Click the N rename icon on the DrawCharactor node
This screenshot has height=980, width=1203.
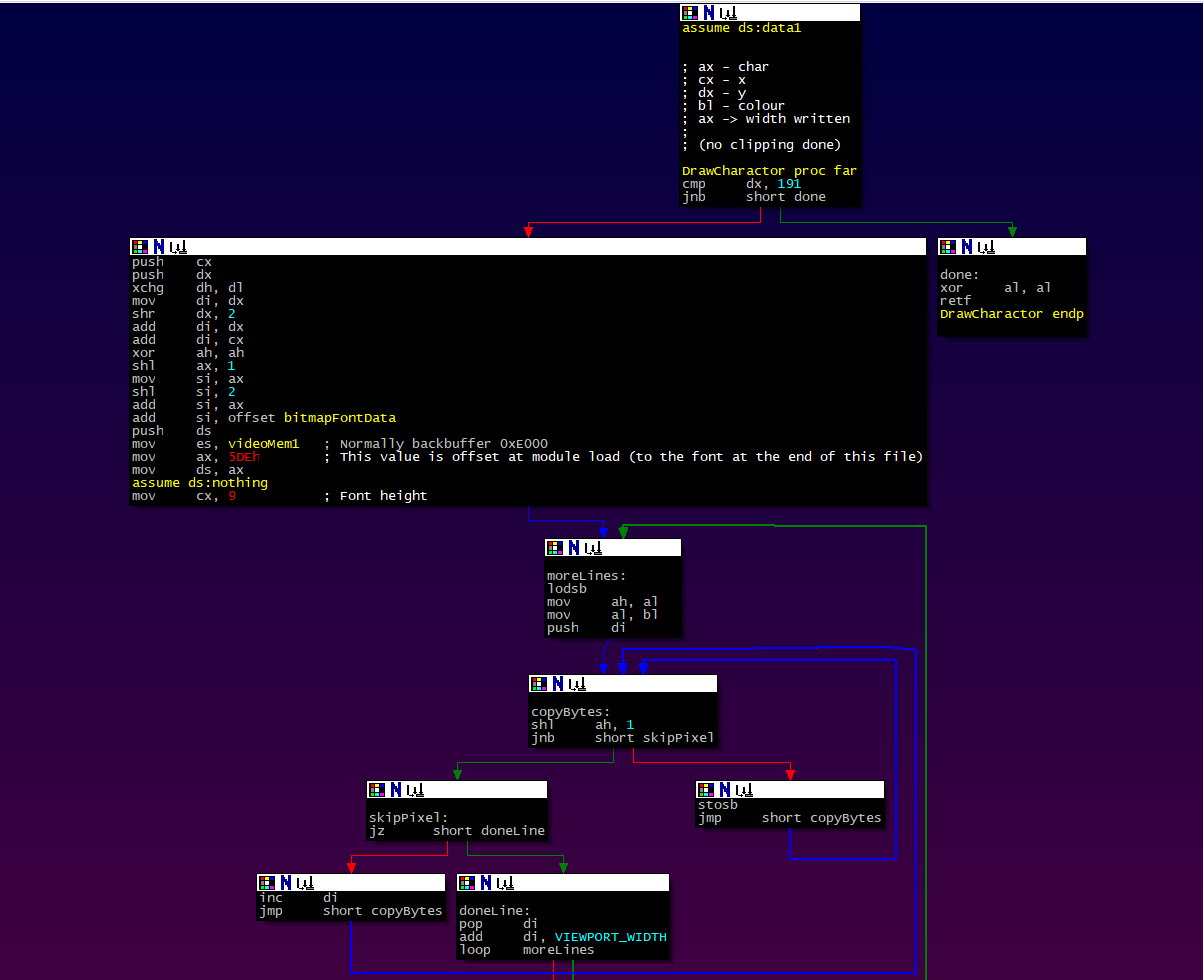click(x=707, y=12)
